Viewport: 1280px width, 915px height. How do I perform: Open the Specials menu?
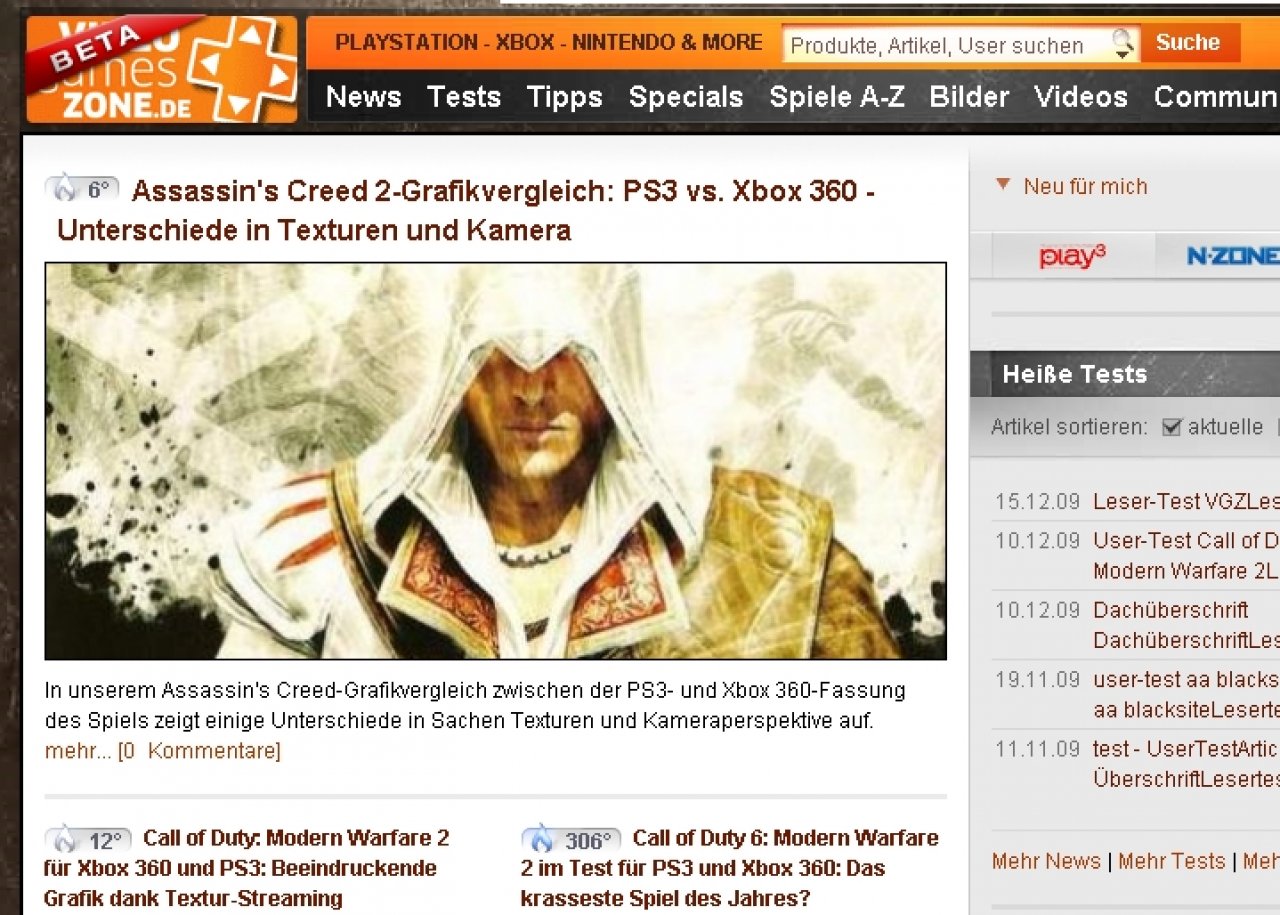coord(686,97)
